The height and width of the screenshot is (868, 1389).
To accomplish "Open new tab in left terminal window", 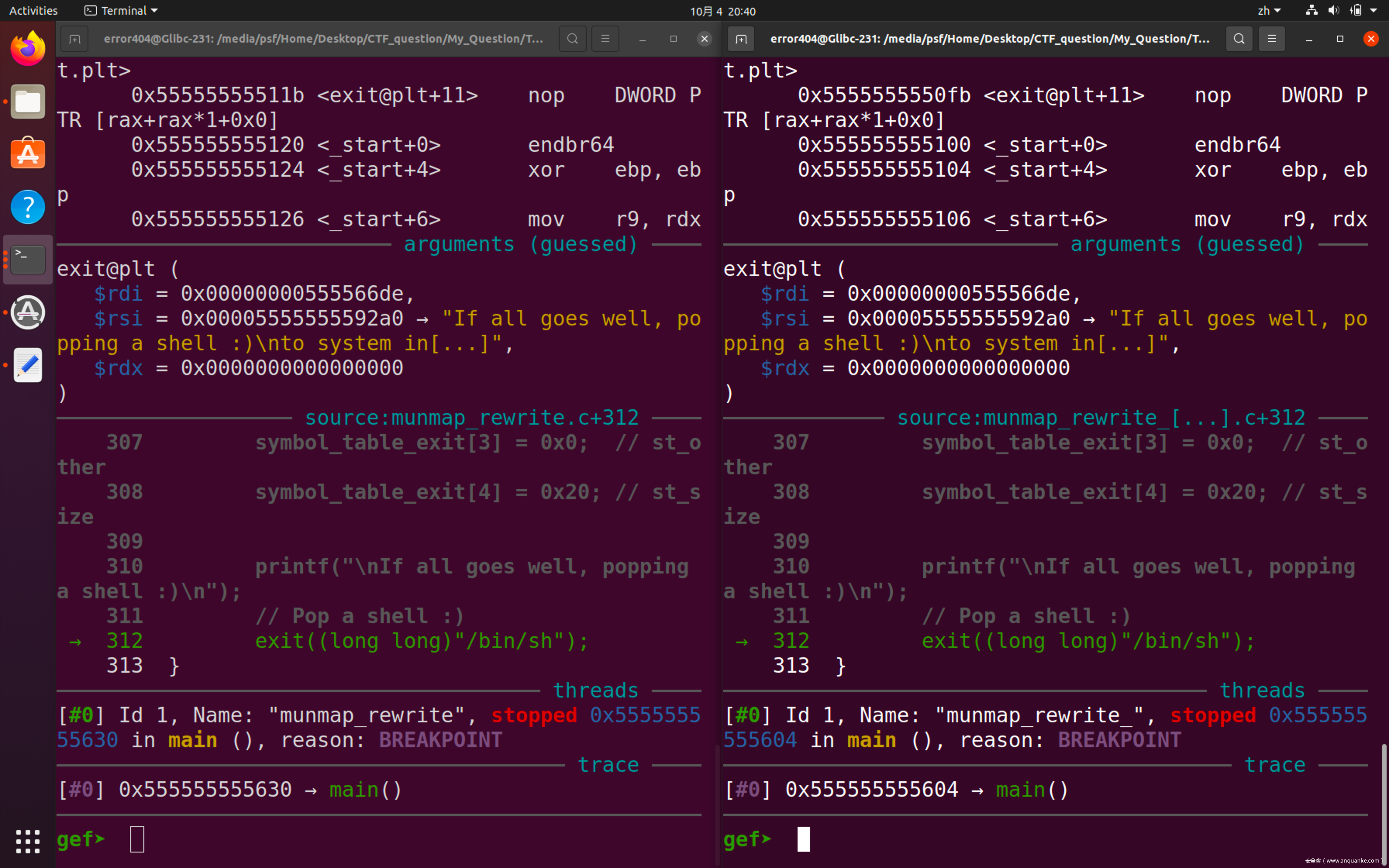I will [75, 39].
